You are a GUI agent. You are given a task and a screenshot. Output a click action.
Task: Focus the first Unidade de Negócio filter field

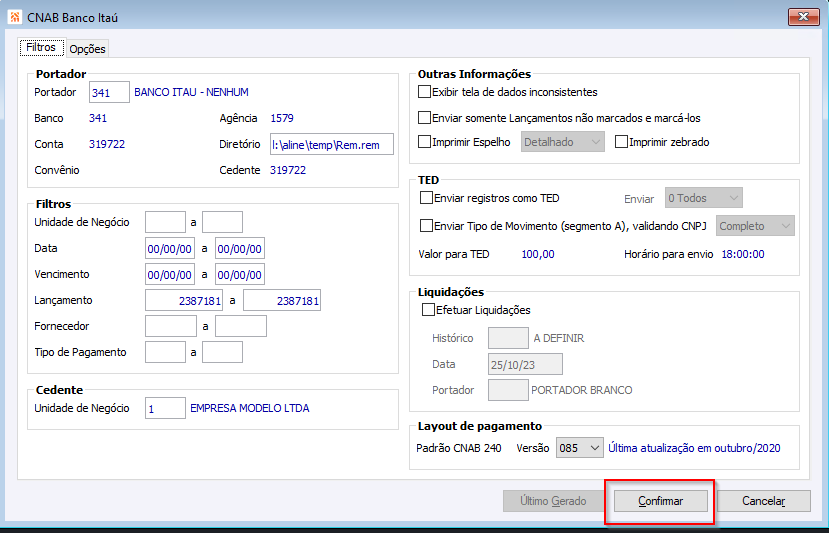point(165,222)
